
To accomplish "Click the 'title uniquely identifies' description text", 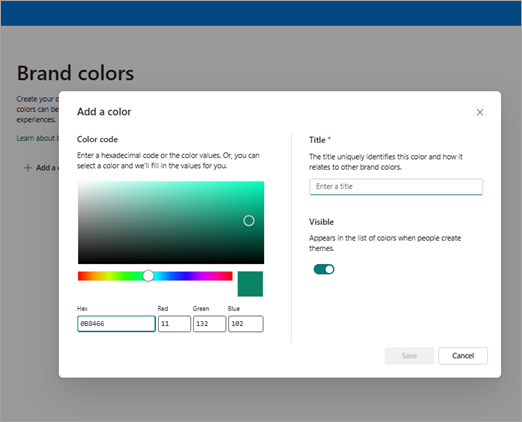I will [x=386, y=162].
